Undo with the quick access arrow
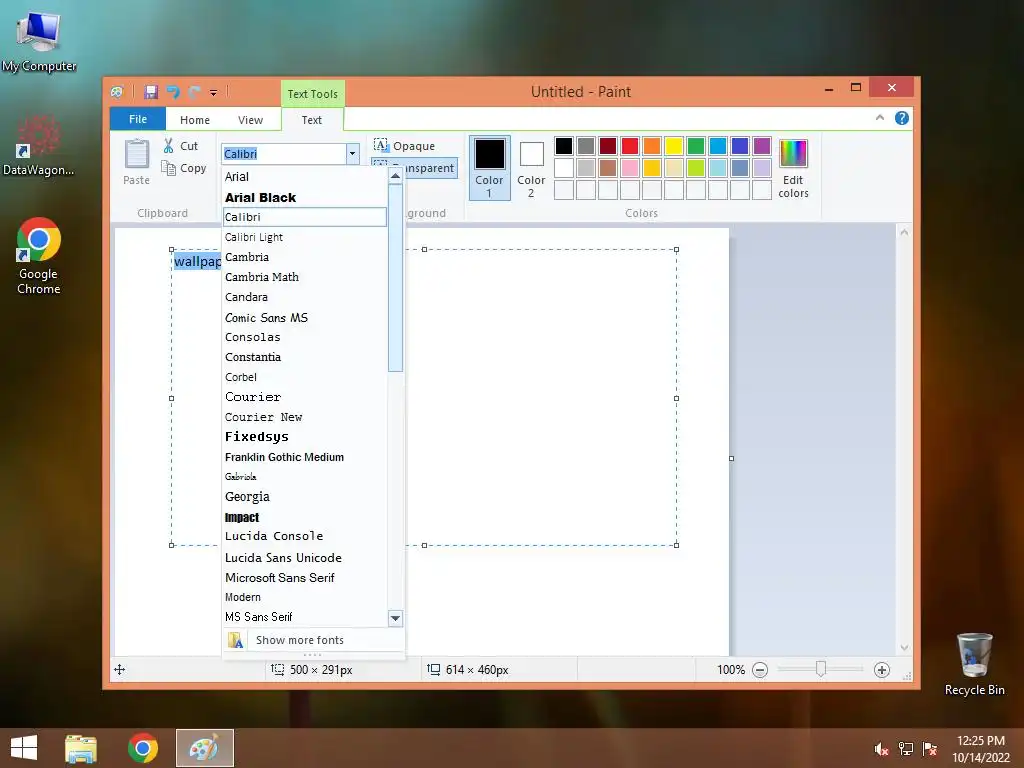1024x768 pixels. (x=173, y=92)
